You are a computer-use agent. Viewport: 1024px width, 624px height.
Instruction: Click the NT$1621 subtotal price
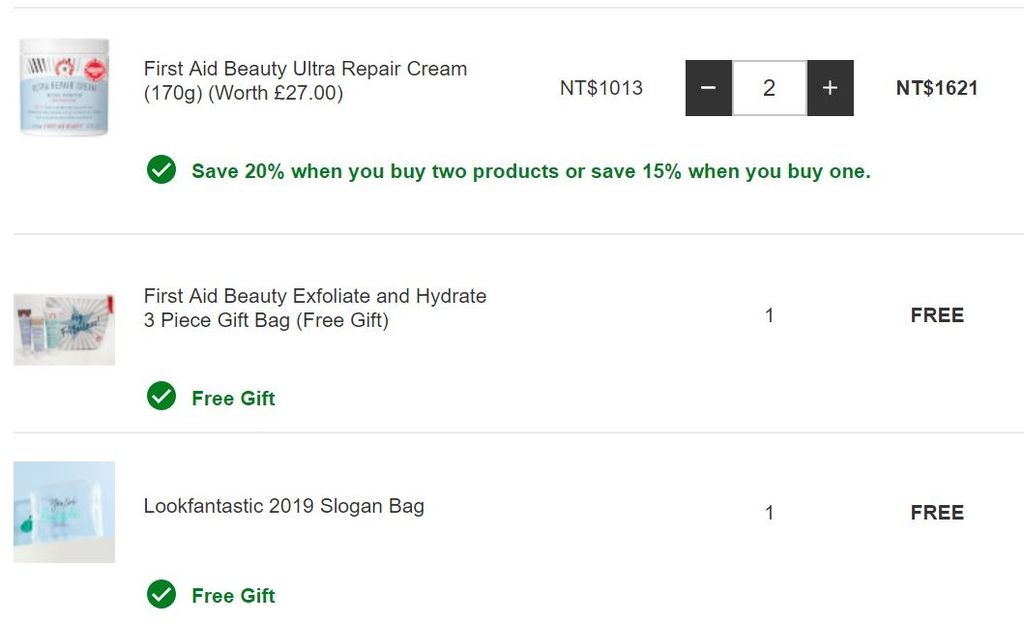(937, 88)
